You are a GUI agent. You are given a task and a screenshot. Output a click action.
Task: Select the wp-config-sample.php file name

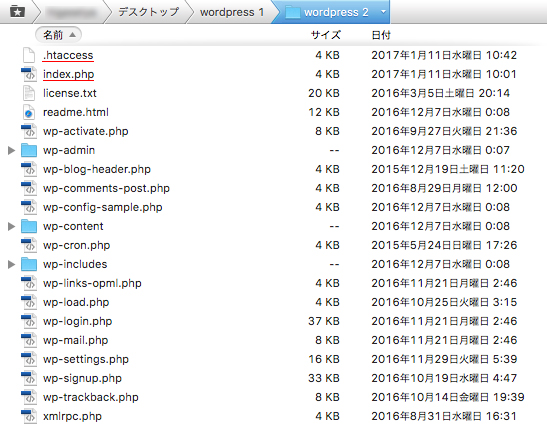[x=103, y=207]
